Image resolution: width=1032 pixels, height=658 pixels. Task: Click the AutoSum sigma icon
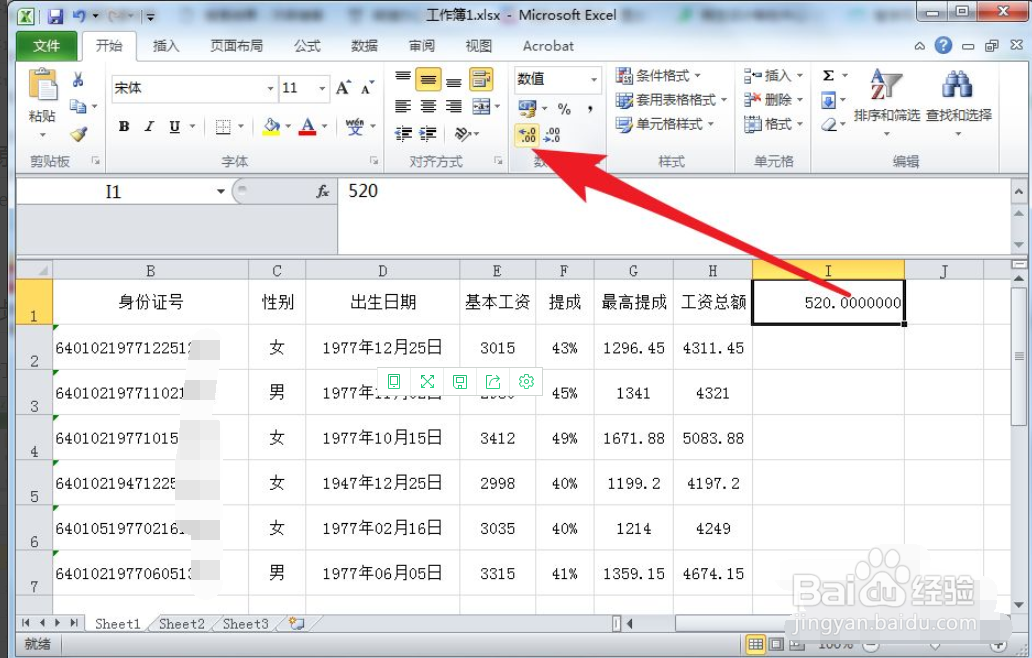829,76
